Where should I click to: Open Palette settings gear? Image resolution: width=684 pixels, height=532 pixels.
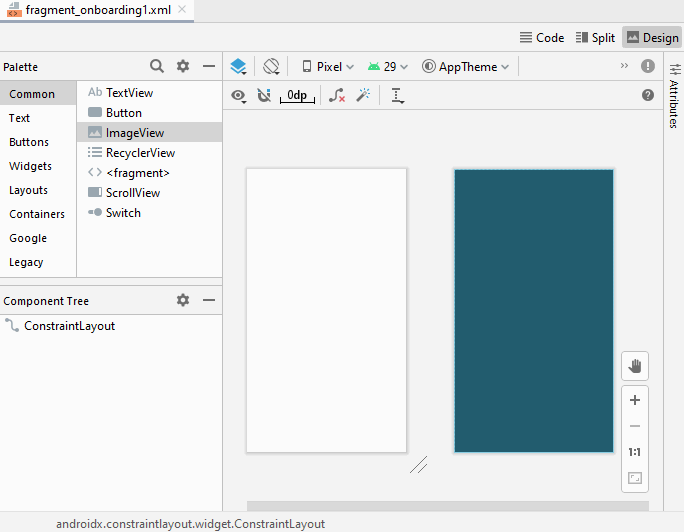click(x=183, y=66)
